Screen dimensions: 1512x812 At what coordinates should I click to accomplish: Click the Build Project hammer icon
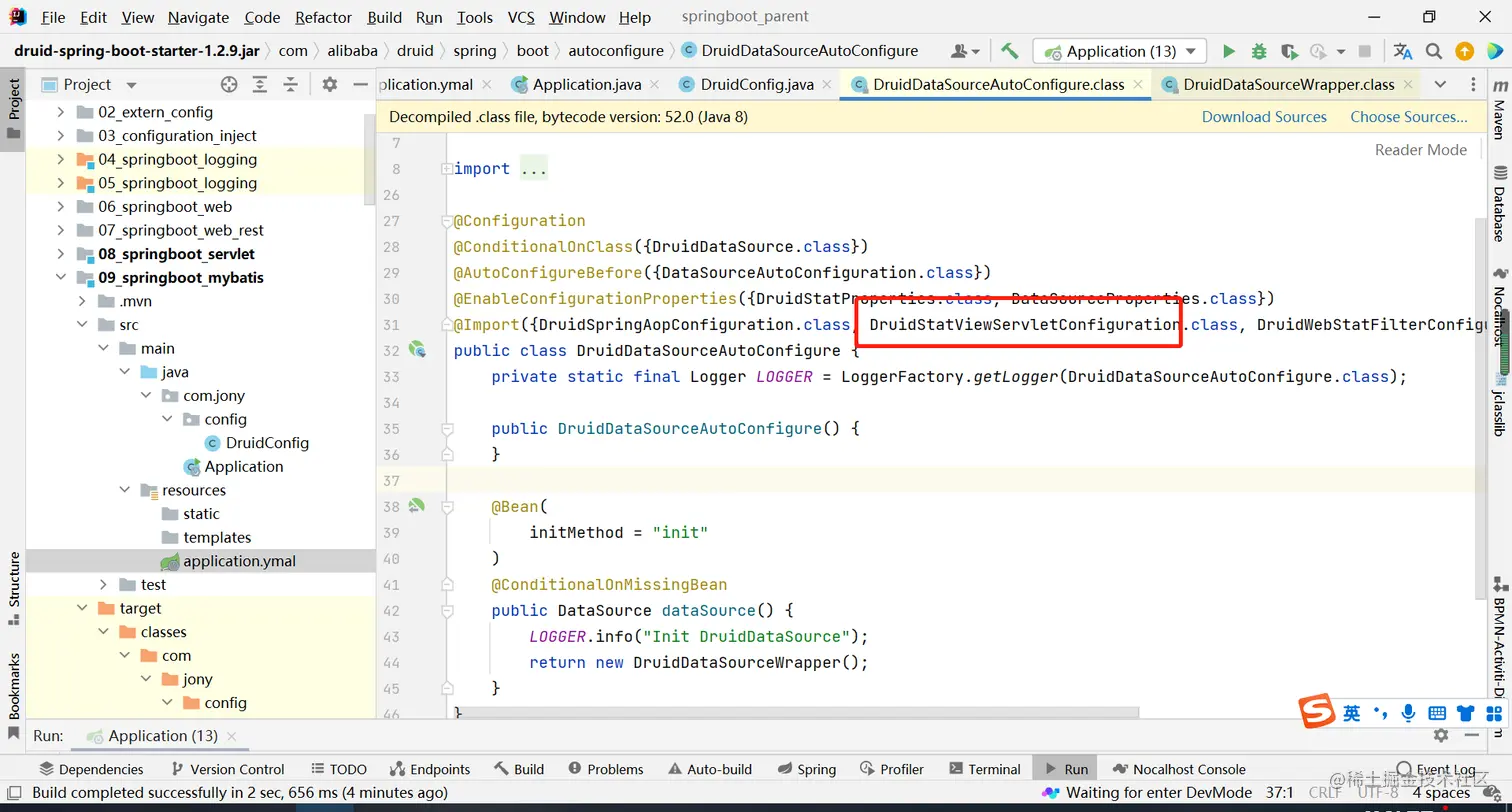pyautogui.click(x=1010, y=51)
